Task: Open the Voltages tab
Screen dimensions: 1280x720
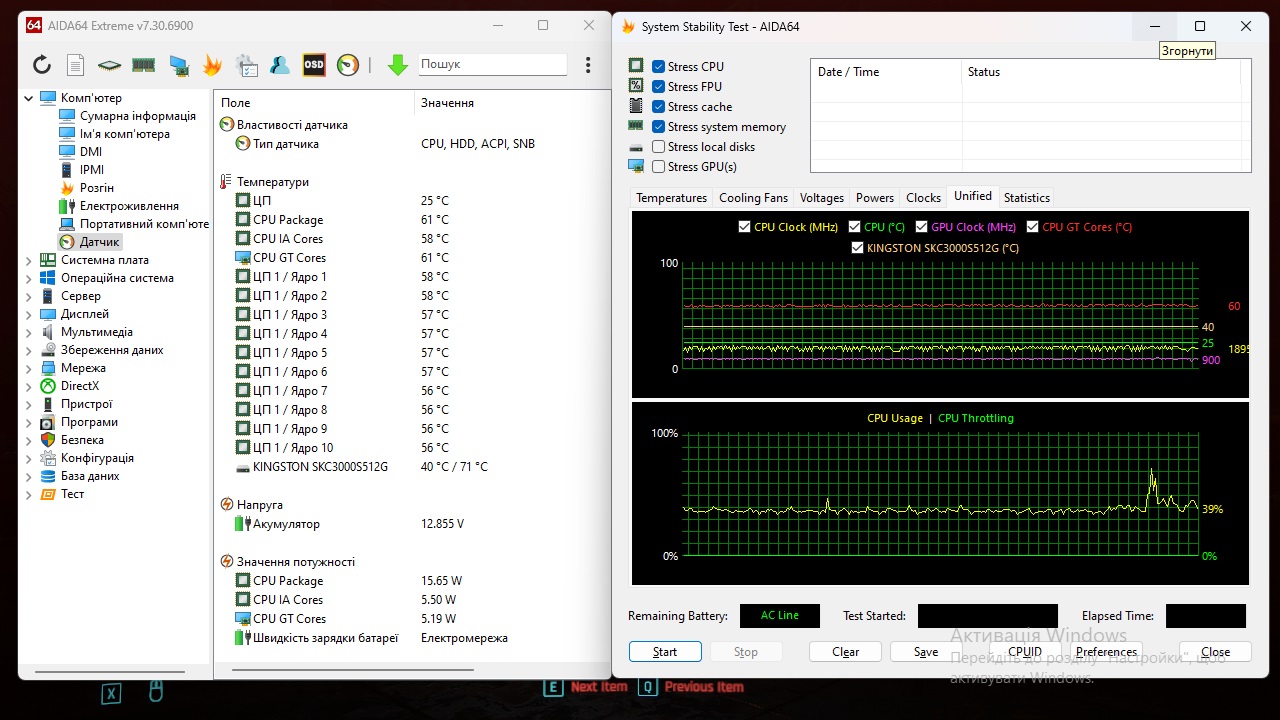Action: coord(822,198)
